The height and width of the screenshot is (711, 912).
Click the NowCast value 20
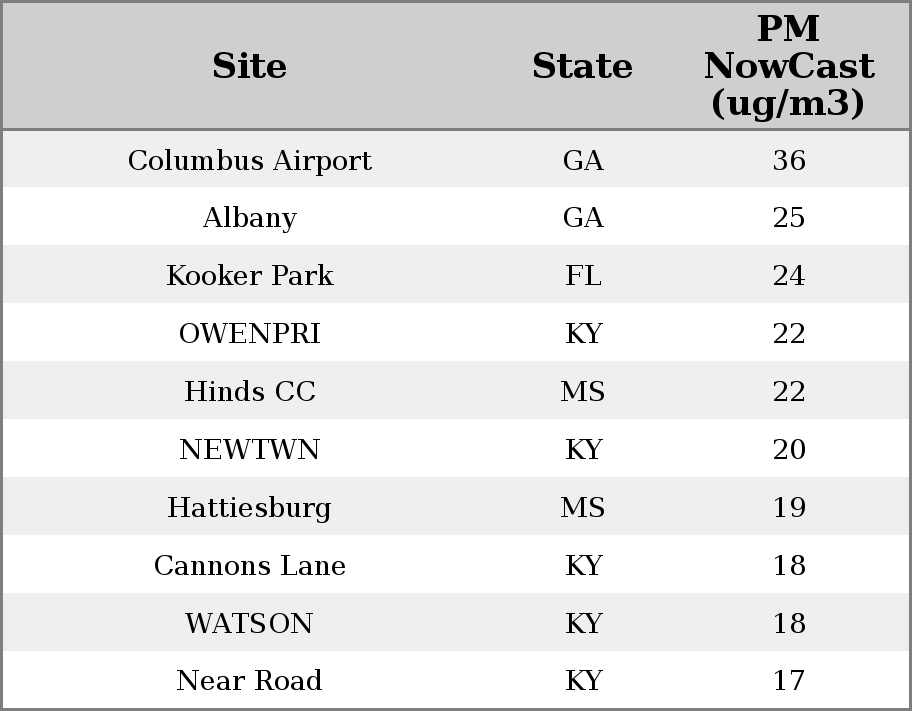(788, 450)
